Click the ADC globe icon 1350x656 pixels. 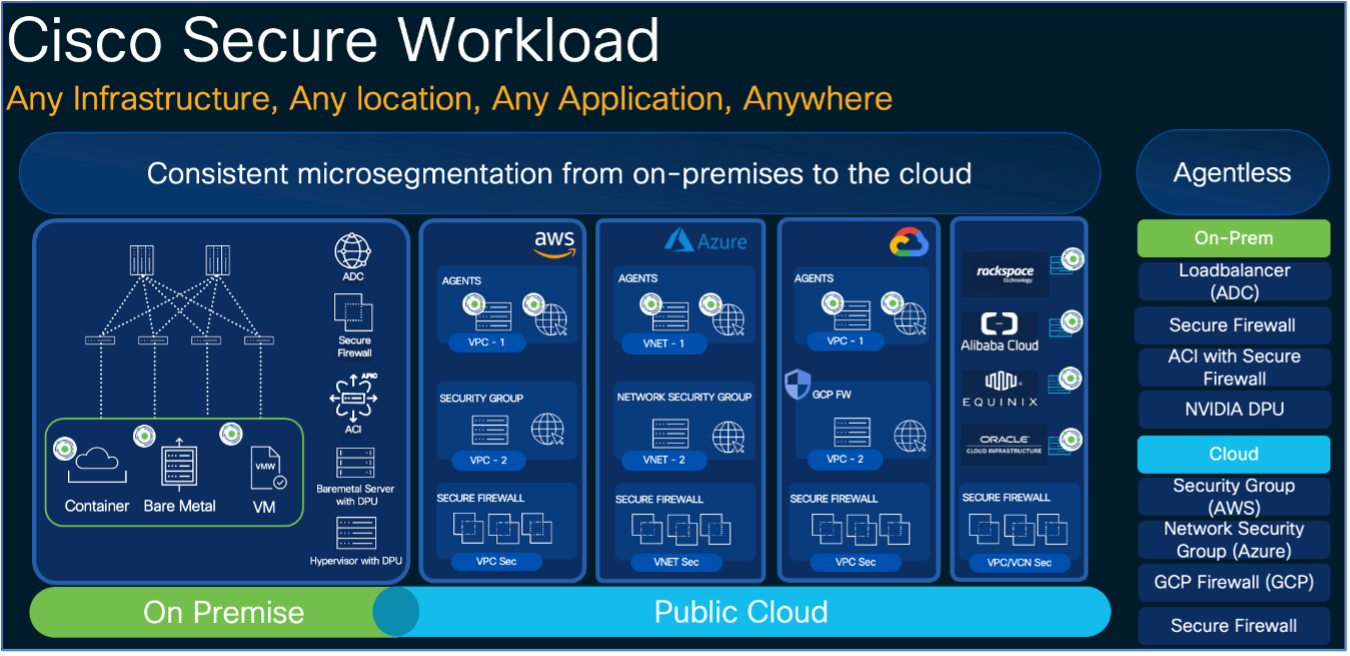point(352,249)
